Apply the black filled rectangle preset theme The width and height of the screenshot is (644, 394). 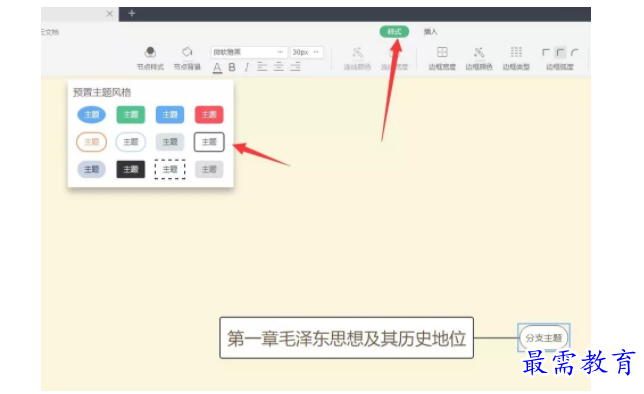pyautogui.click(x=131, y=169)
